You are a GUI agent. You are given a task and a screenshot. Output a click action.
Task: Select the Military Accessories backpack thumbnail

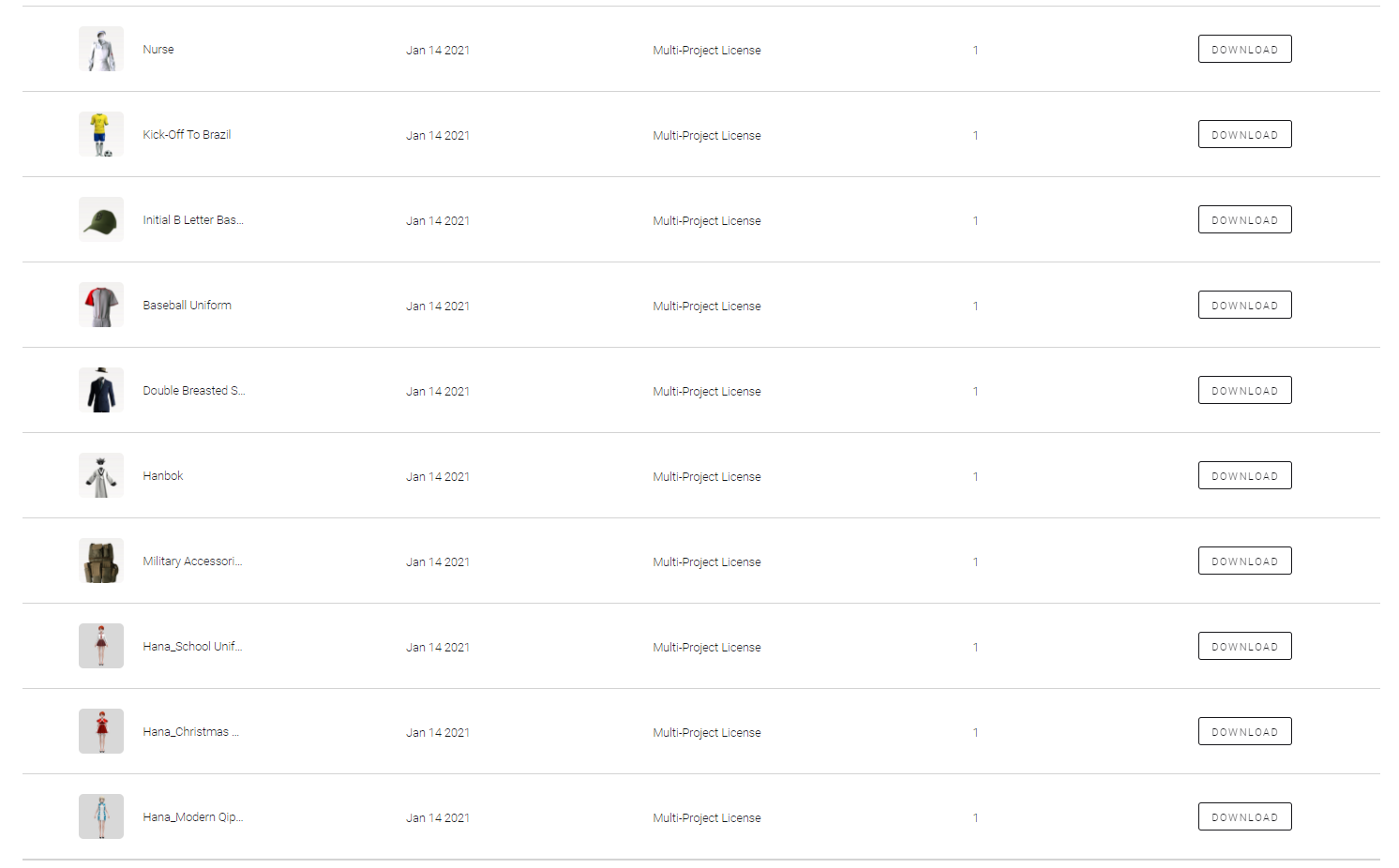[x=101, y=561]
